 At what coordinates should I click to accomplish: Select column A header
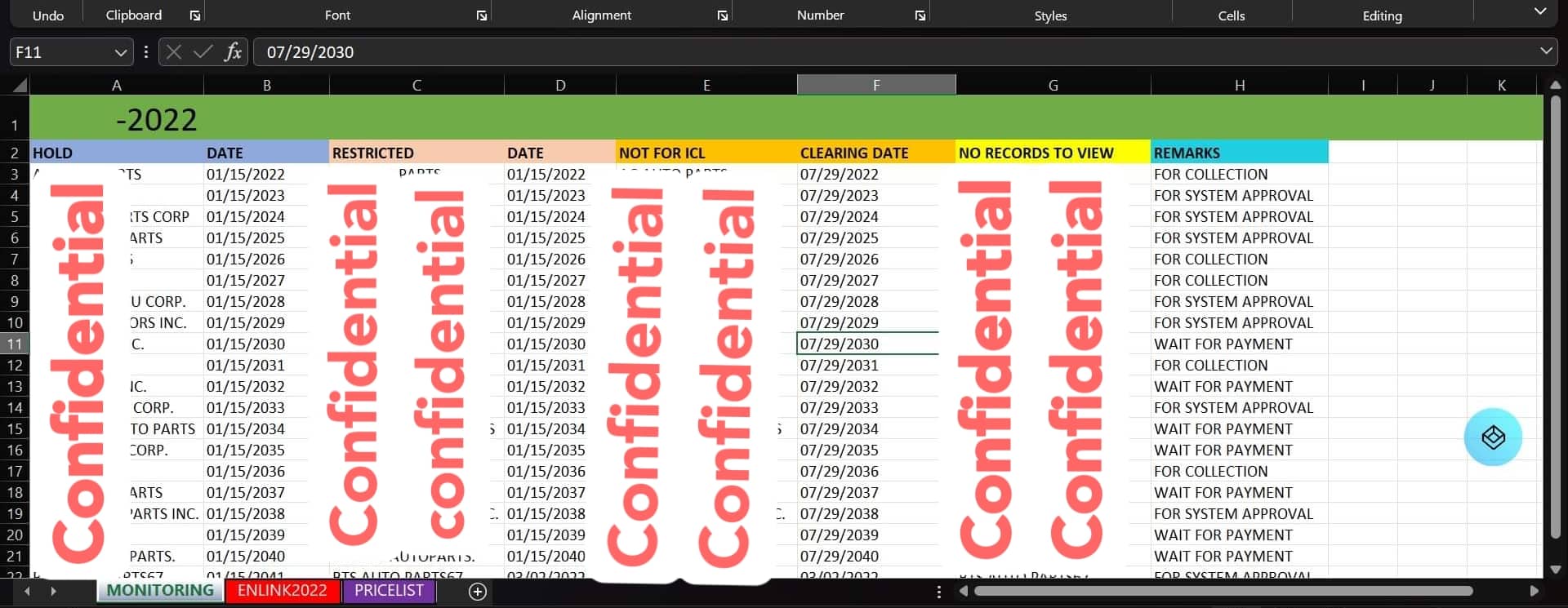coord(117,85)
